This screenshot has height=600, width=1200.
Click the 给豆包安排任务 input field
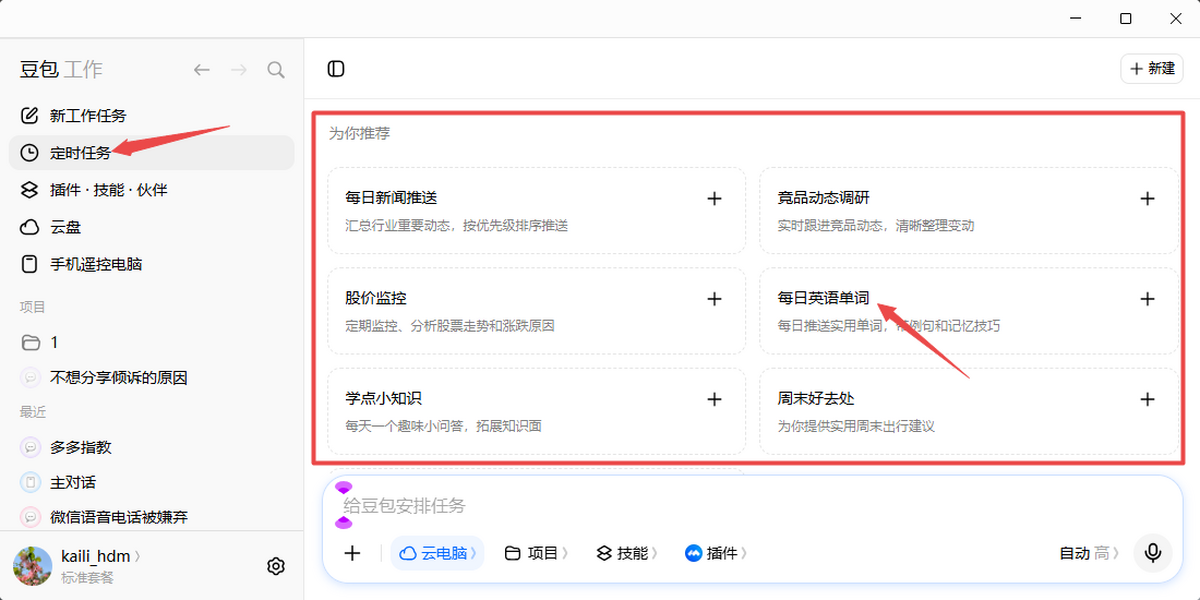752,506
